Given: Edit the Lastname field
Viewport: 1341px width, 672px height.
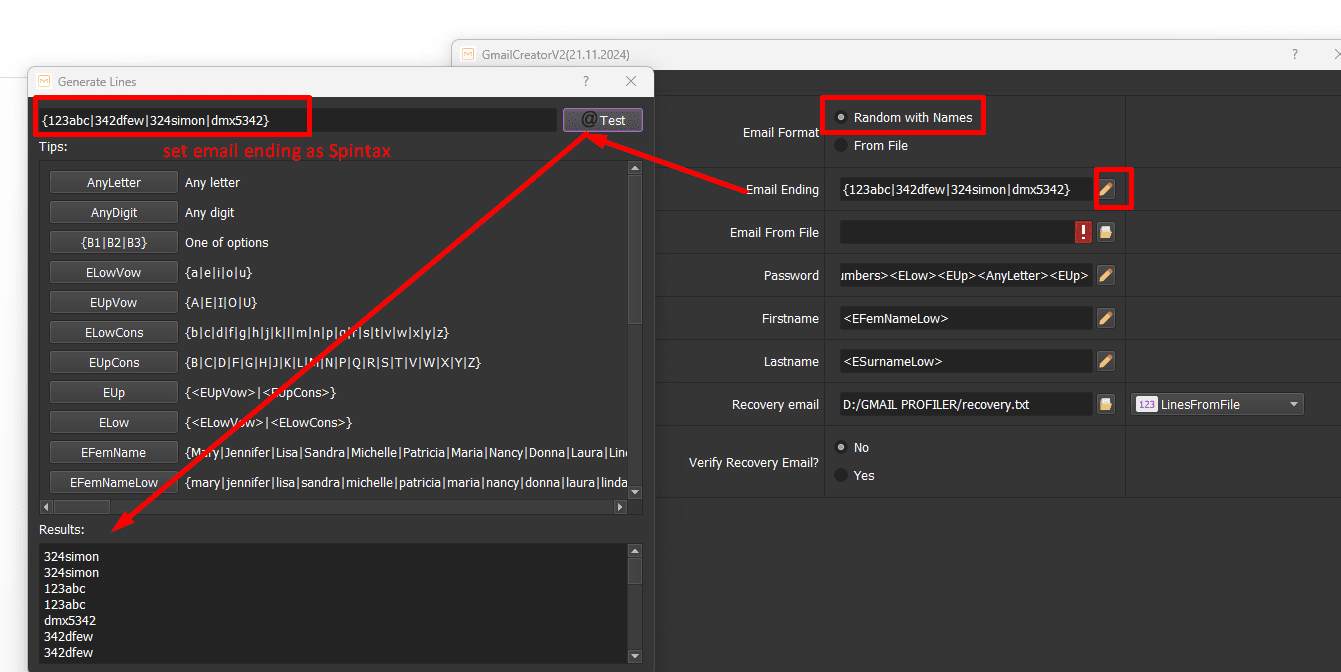Looking at the screenshot, I should pyautogui.click(x=966, y=361).
